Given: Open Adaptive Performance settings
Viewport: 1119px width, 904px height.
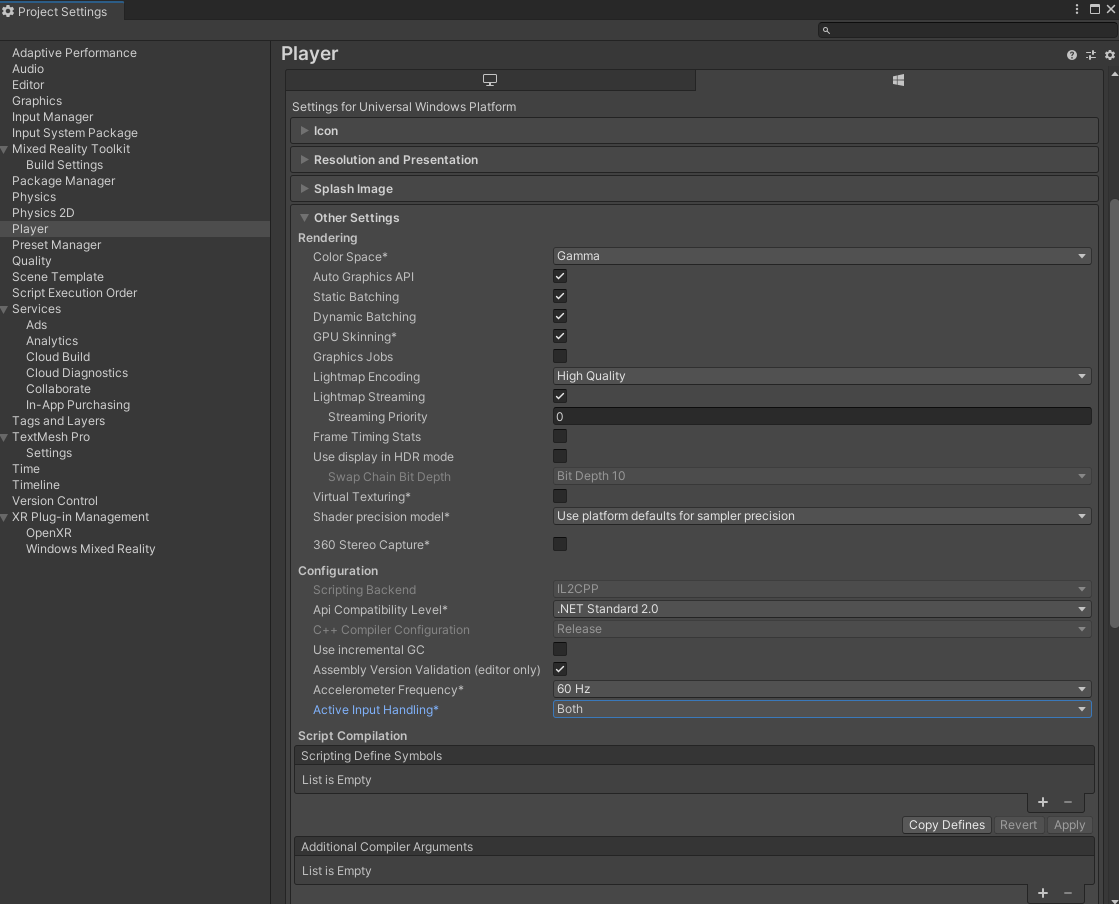Looking at the screenshot, I should click(x=74, y=53).
